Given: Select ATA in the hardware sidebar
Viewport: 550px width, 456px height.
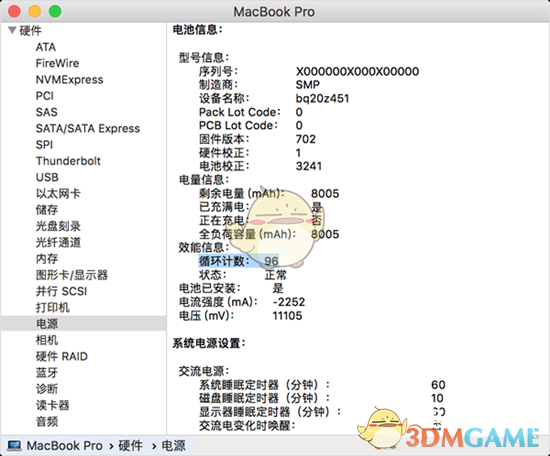Looking at the screenshot, I should click(x=46, y=47).
